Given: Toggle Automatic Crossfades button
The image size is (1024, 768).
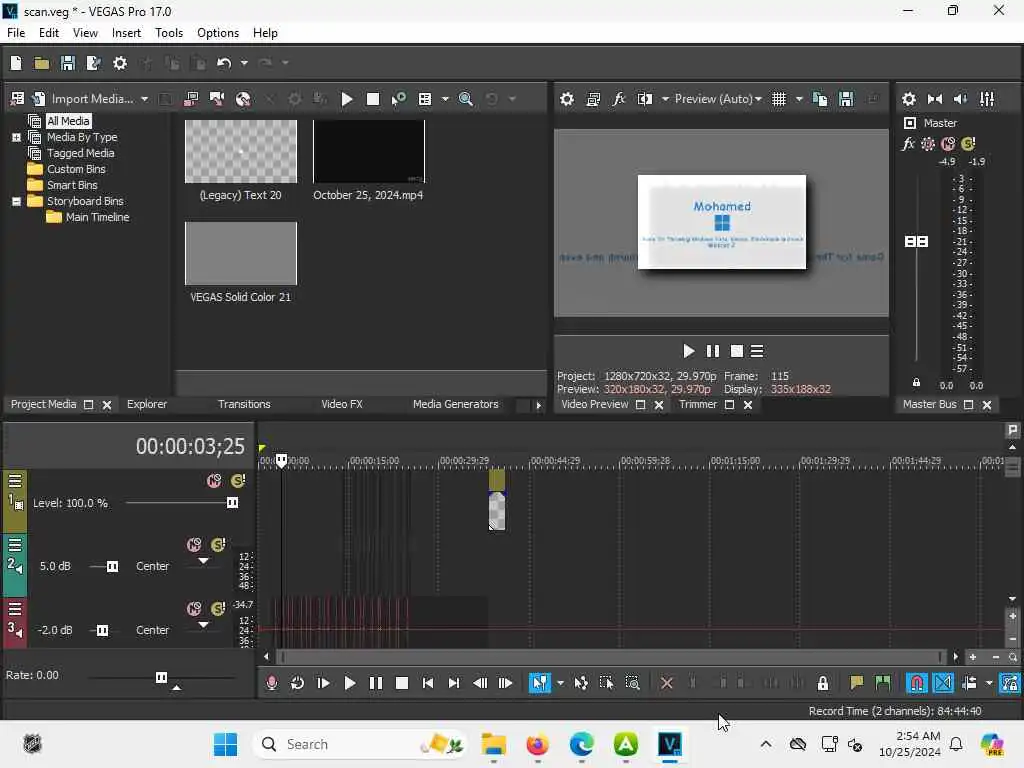Looking at the screenshot, I should (943, 683).
